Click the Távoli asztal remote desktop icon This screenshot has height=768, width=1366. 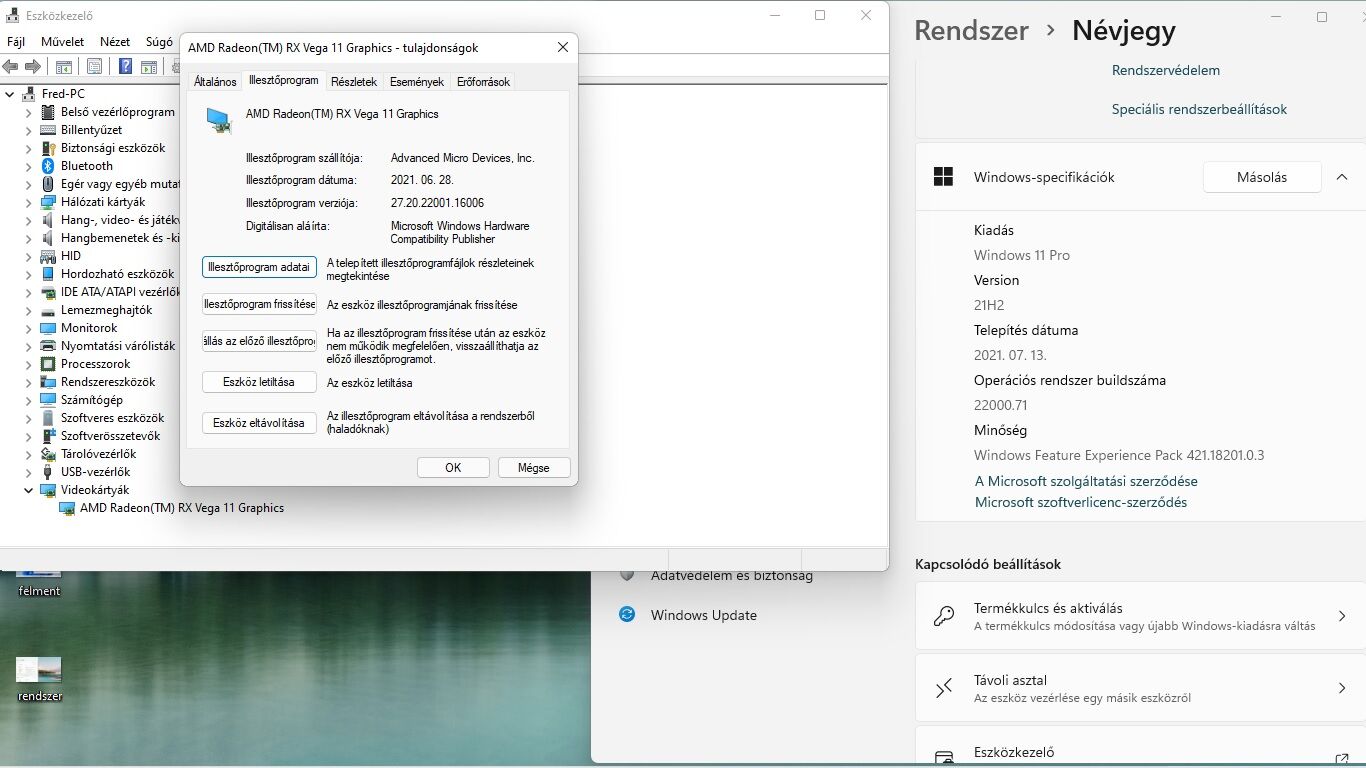[x=944, y=688]
